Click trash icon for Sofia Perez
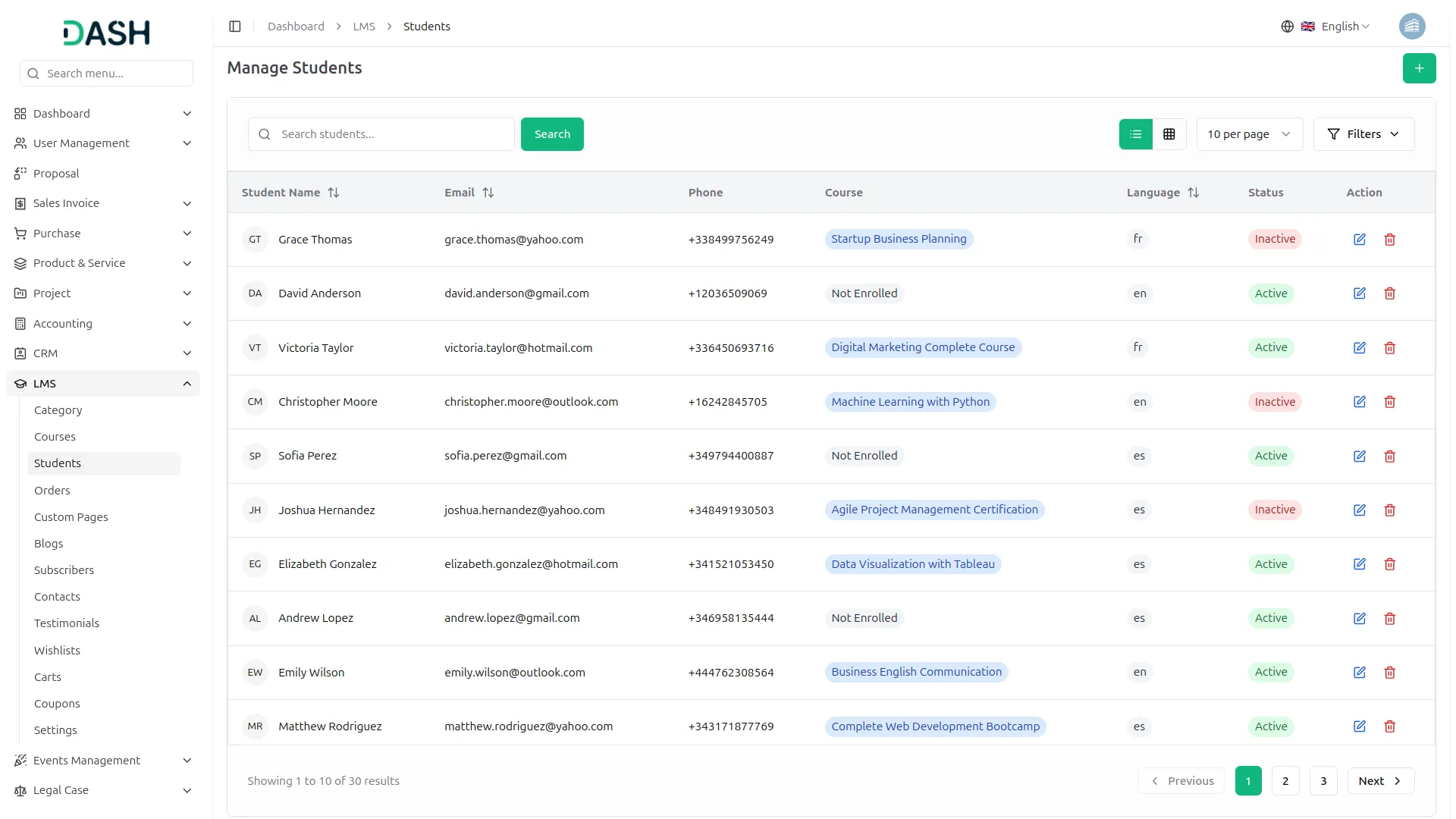The image size is (1456, 819). click(1389, 457)
